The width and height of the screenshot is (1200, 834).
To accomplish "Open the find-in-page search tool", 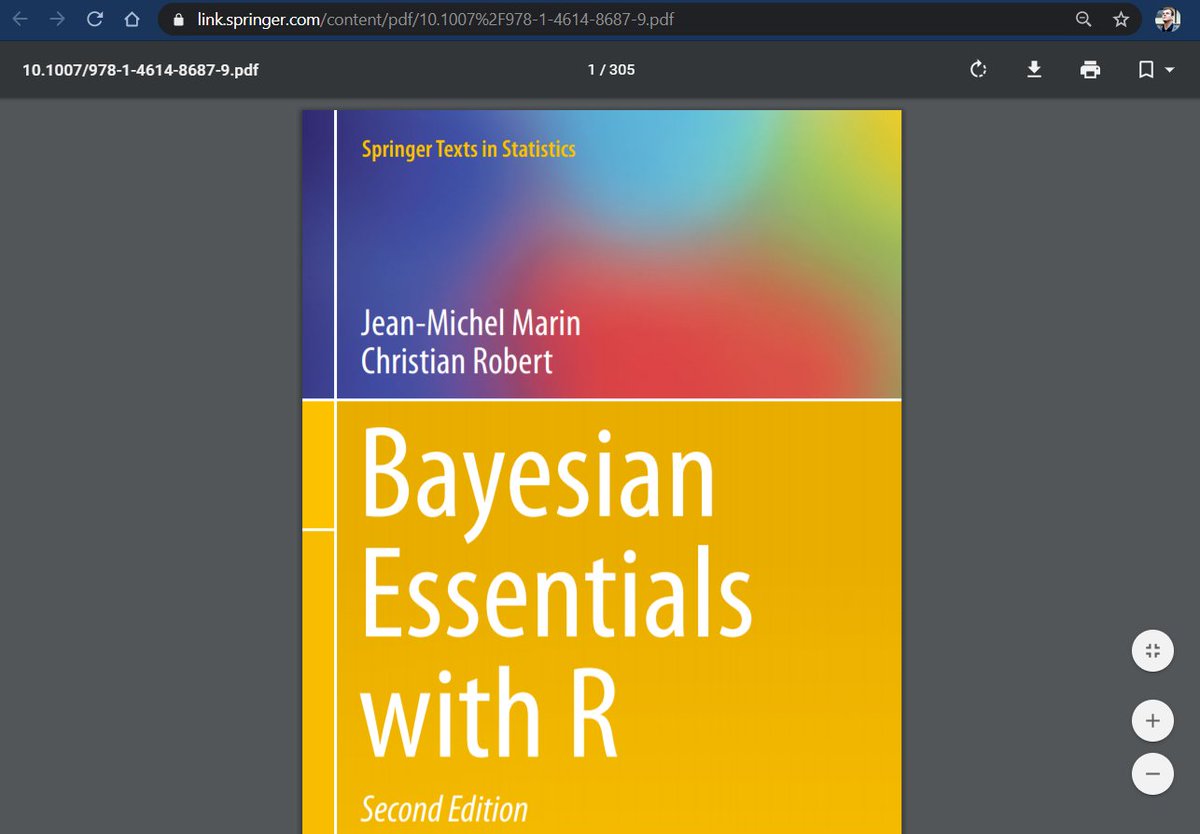I will (1083, 19).
